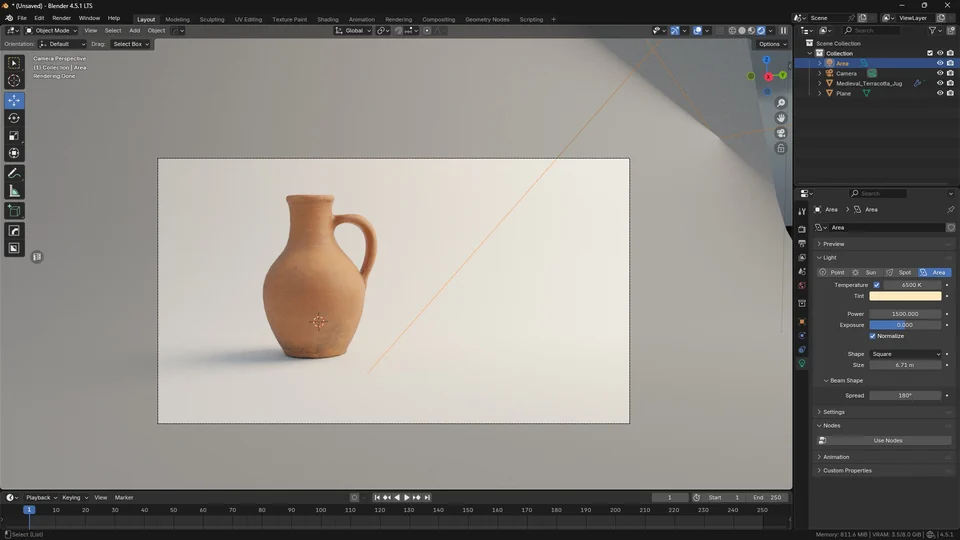The width and height of the screenshot is (960, 540).
Task: Adjust the Spread 180° slider
Action: (x=906, y=396)
